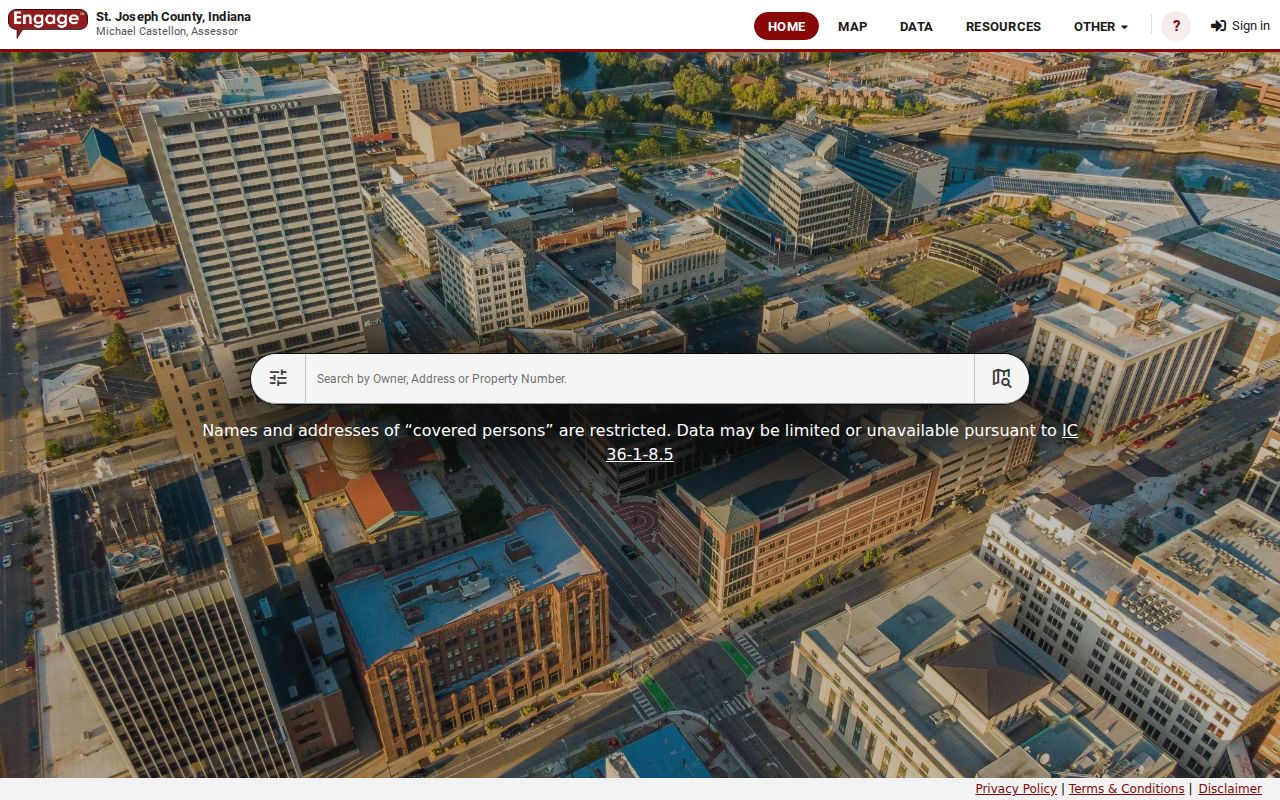Viewport: 1280px width, 800px height.
Task: Click the map search icon in search bar
Action: coord(1001,378)
